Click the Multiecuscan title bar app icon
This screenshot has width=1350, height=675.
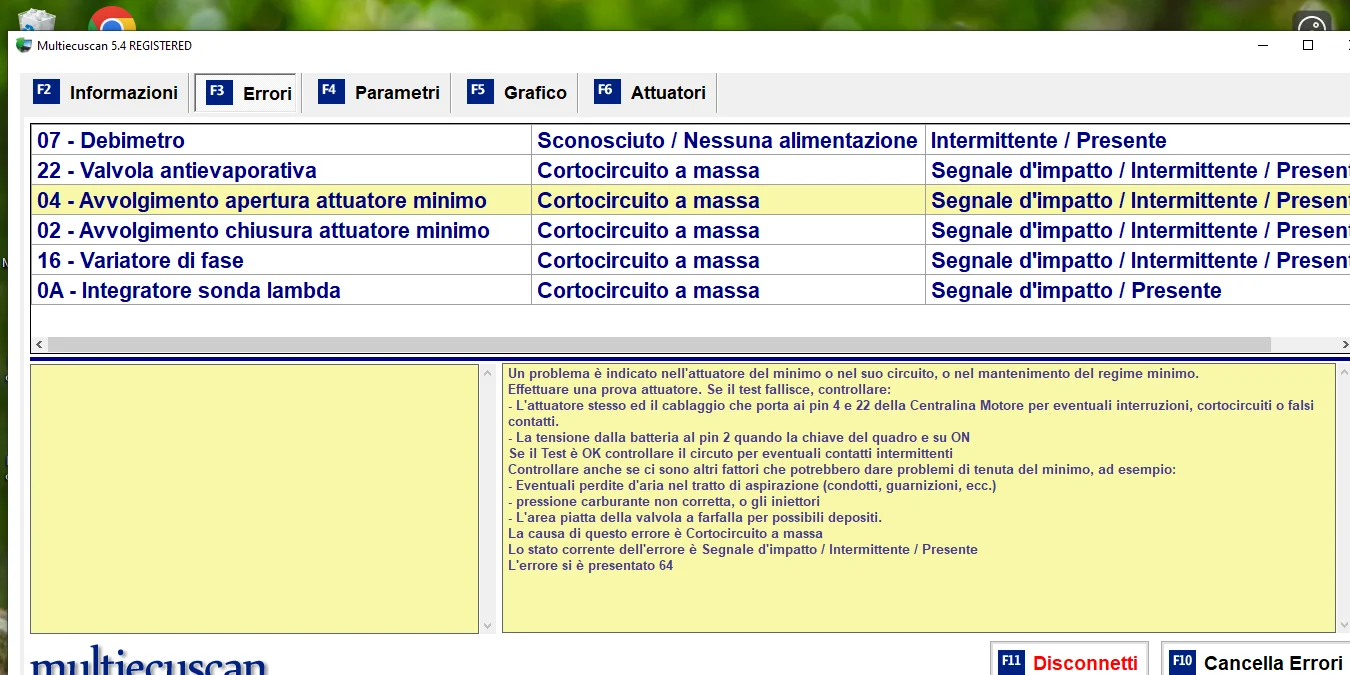24,46
